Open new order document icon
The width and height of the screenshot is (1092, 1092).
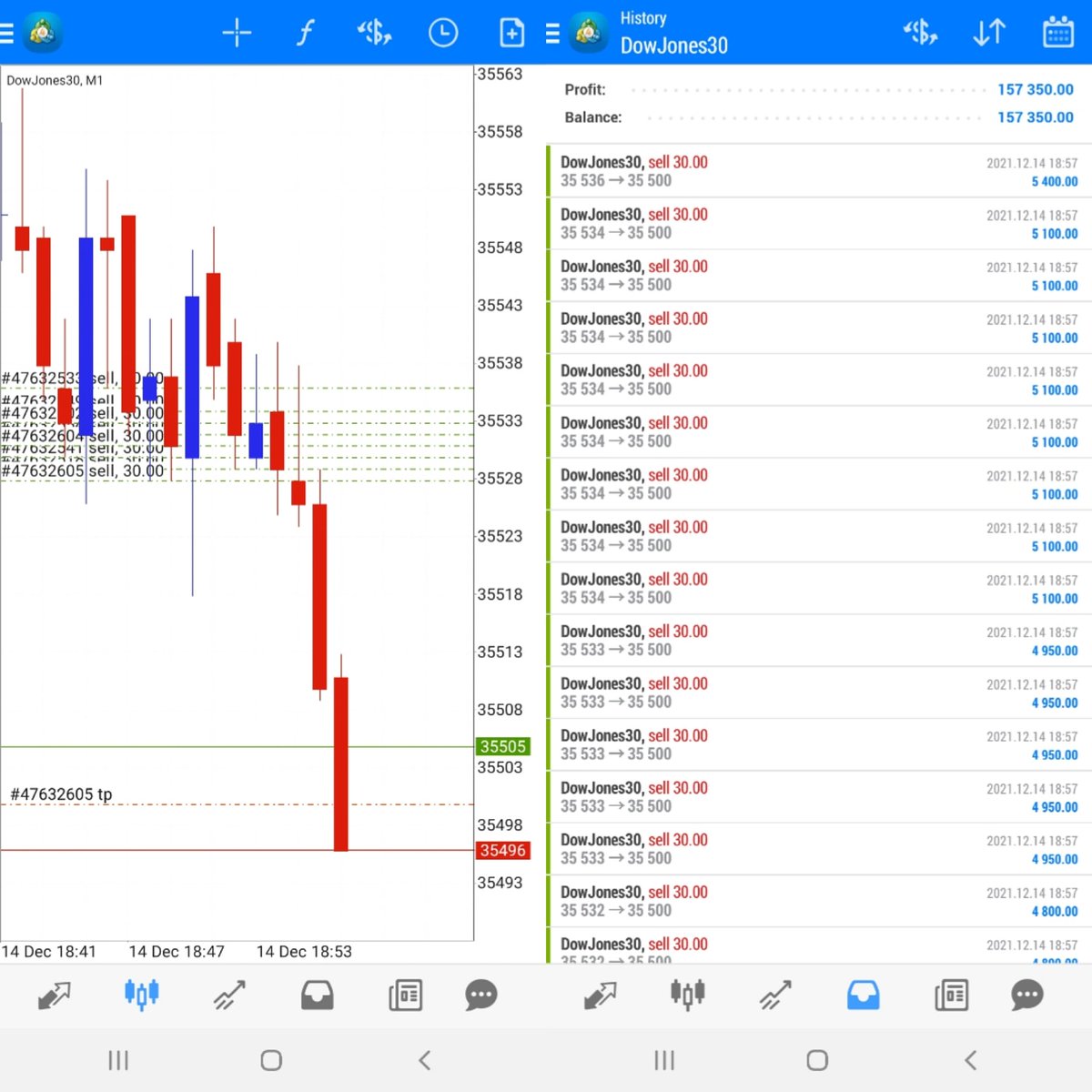[x=512, y=34]
